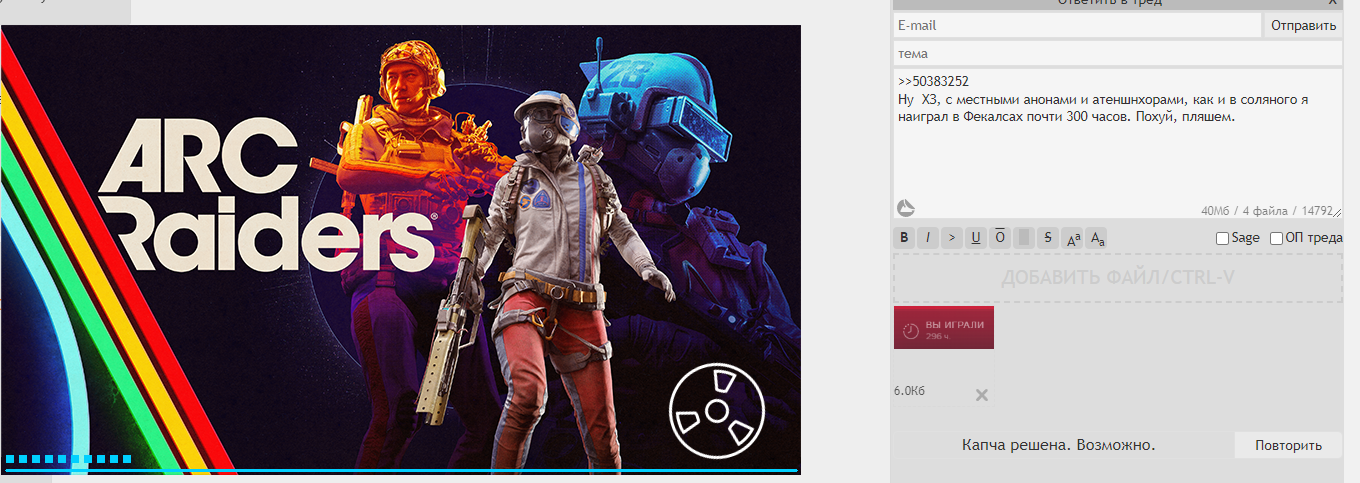Apply subscript formatting in the toolbar
The width and height of the screenshot is (1360, 483).
point(1096,237)
